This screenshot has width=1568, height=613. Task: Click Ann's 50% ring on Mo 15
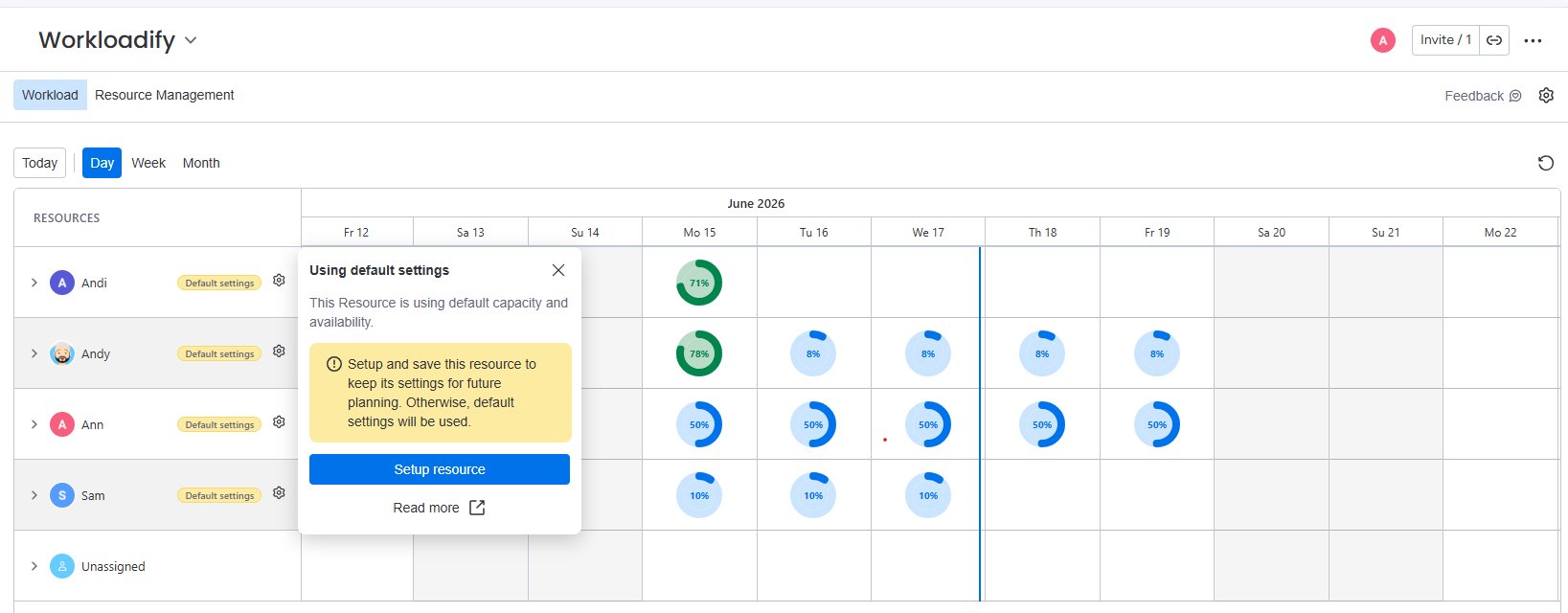coord(699,424)
